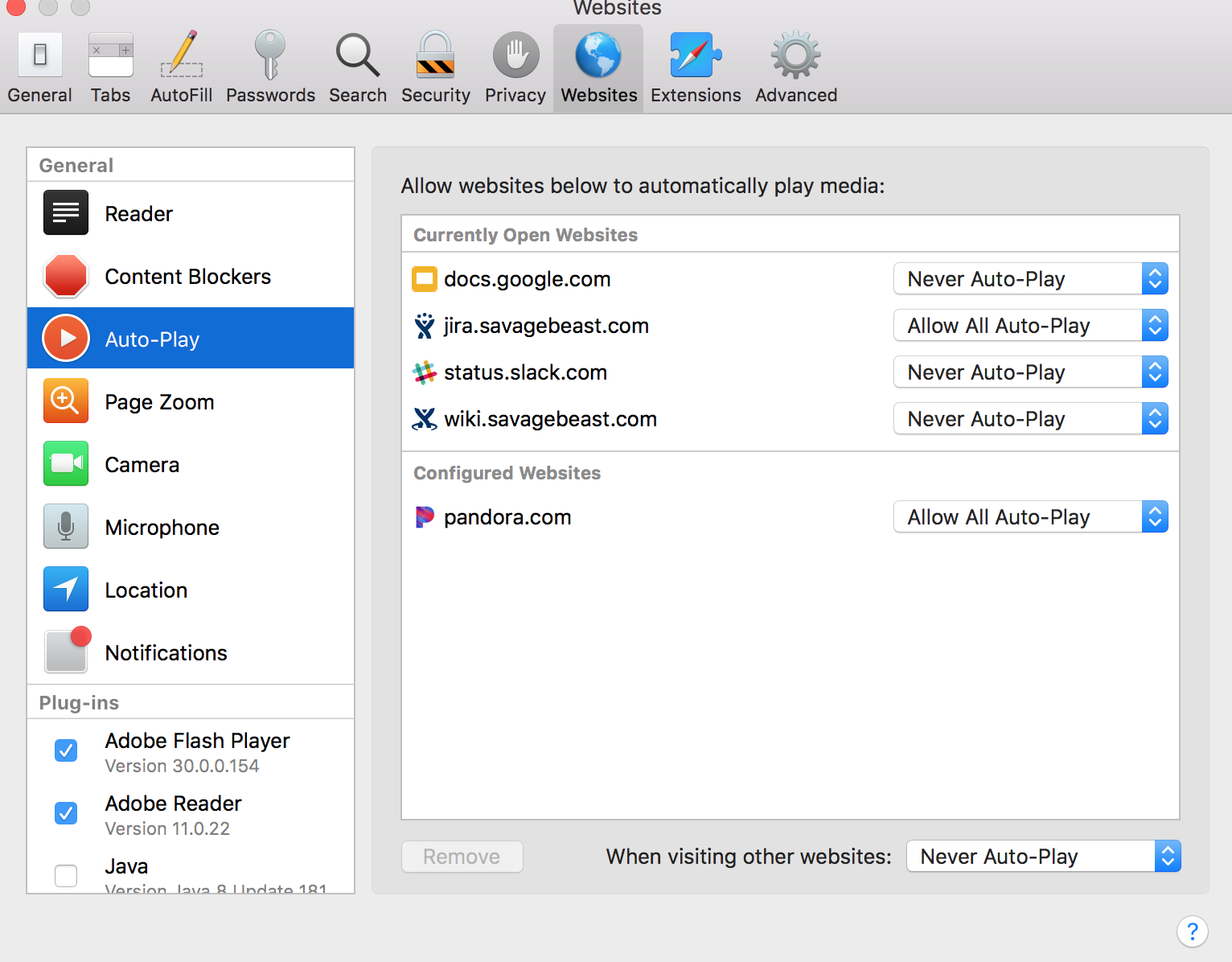The height and width of the screenshot is (962, 1232).
Task: Open the Security preferences padlock icon
Action: coord(435,56)
